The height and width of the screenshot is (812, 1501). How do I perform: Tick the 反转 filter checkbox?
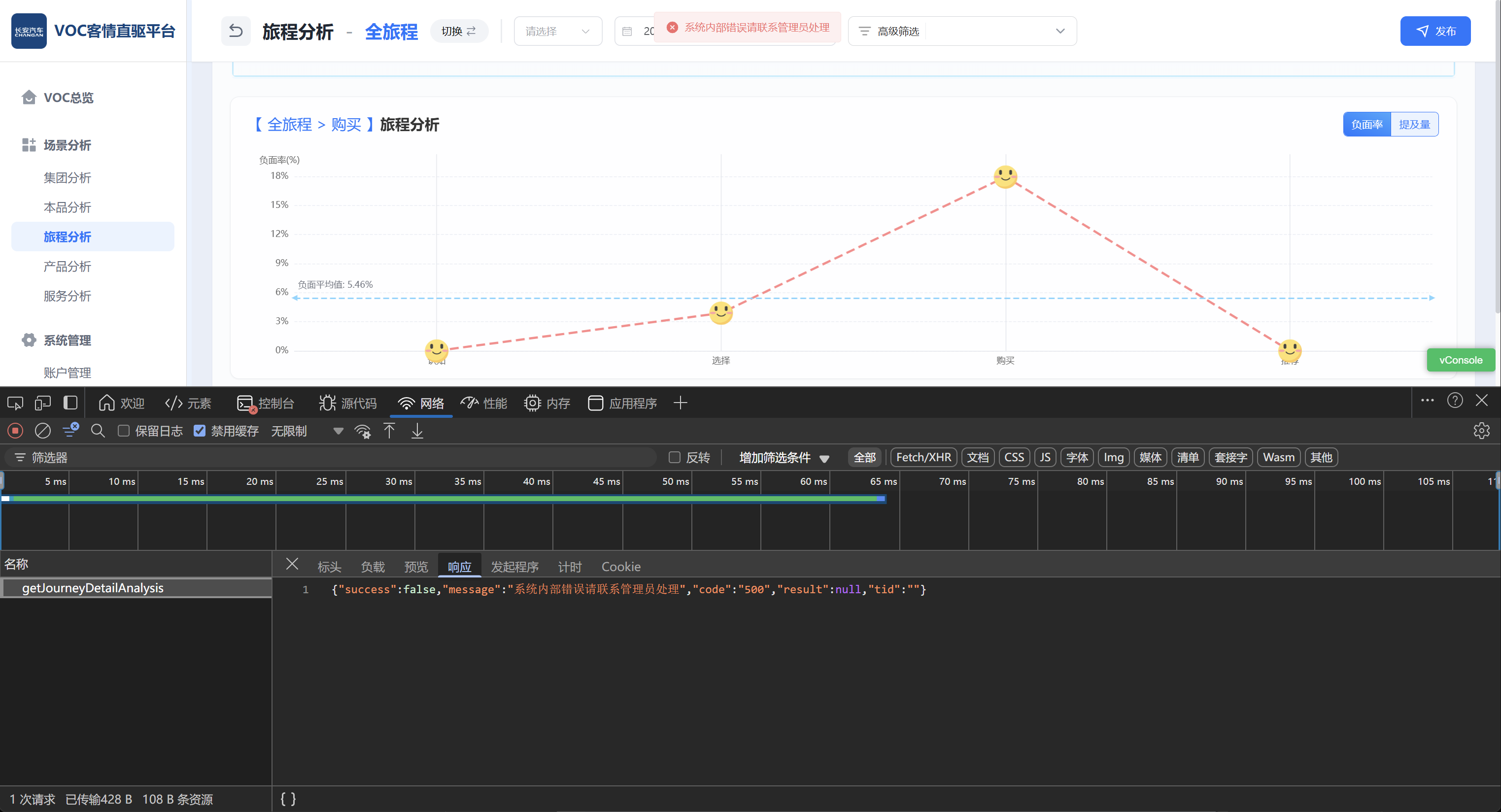click(674, 457)
